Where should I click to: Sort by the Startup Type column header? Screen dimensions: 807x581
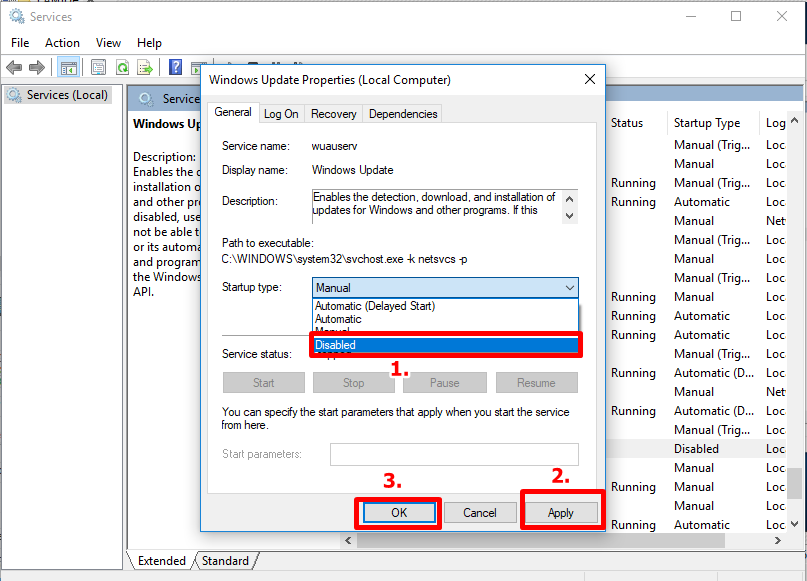(713, 123)
